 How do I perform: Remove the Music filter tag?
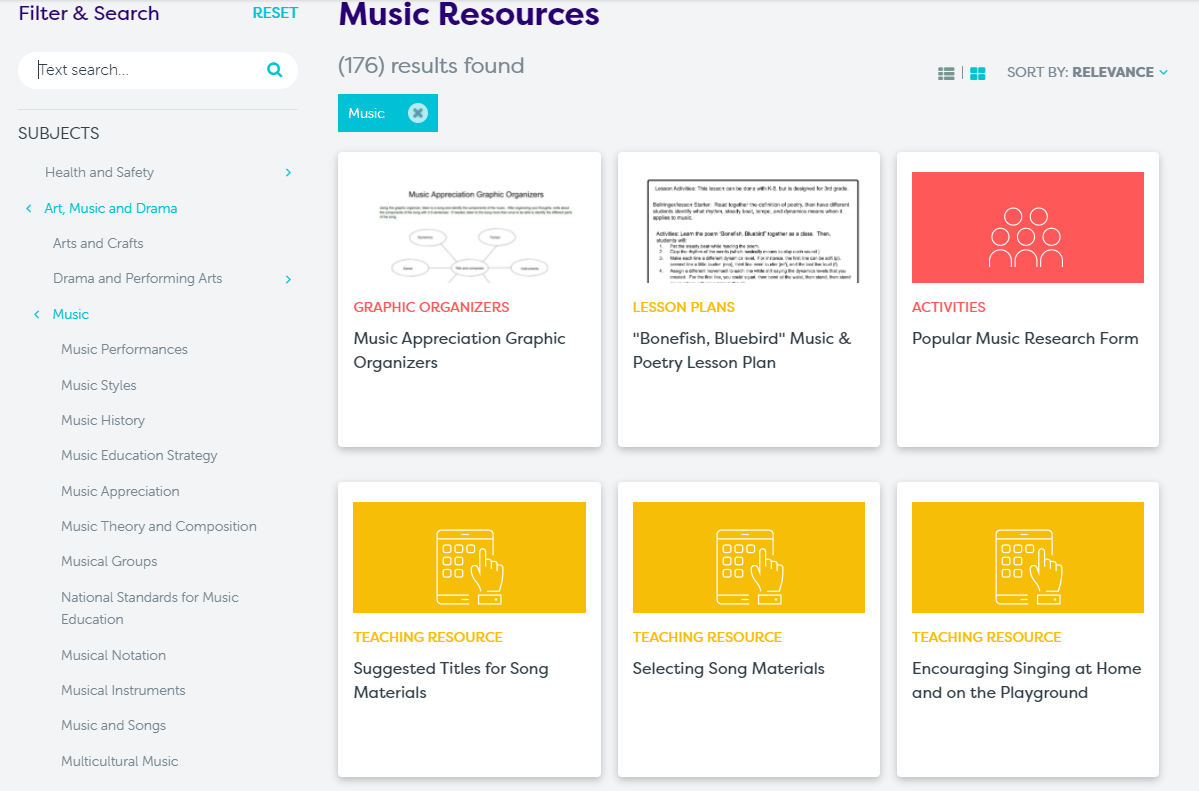coord(418,113)
